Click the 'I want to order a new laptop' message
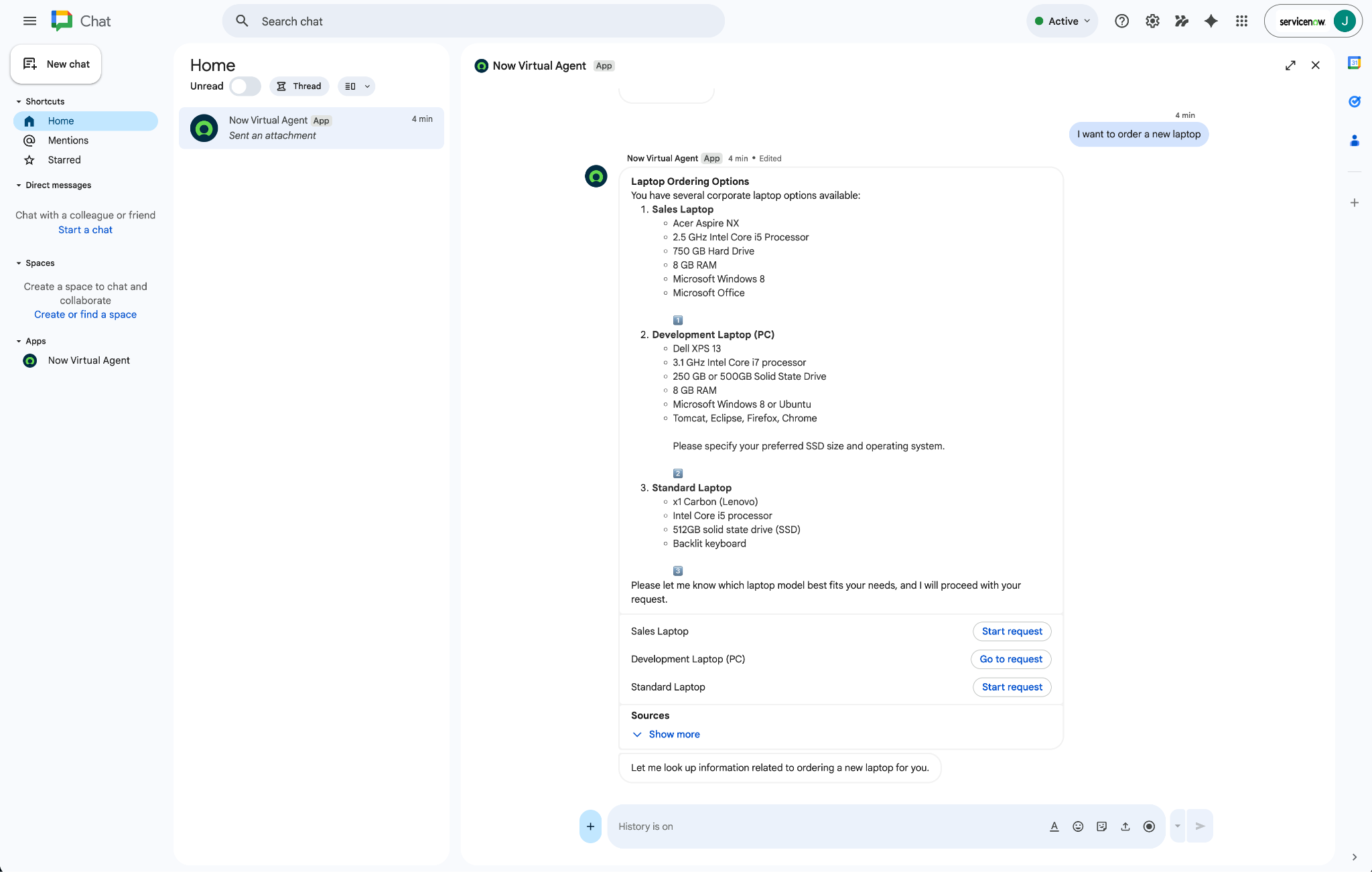Image resolution: width=1372 pixels, height=872 pixels. (1139, 134)
